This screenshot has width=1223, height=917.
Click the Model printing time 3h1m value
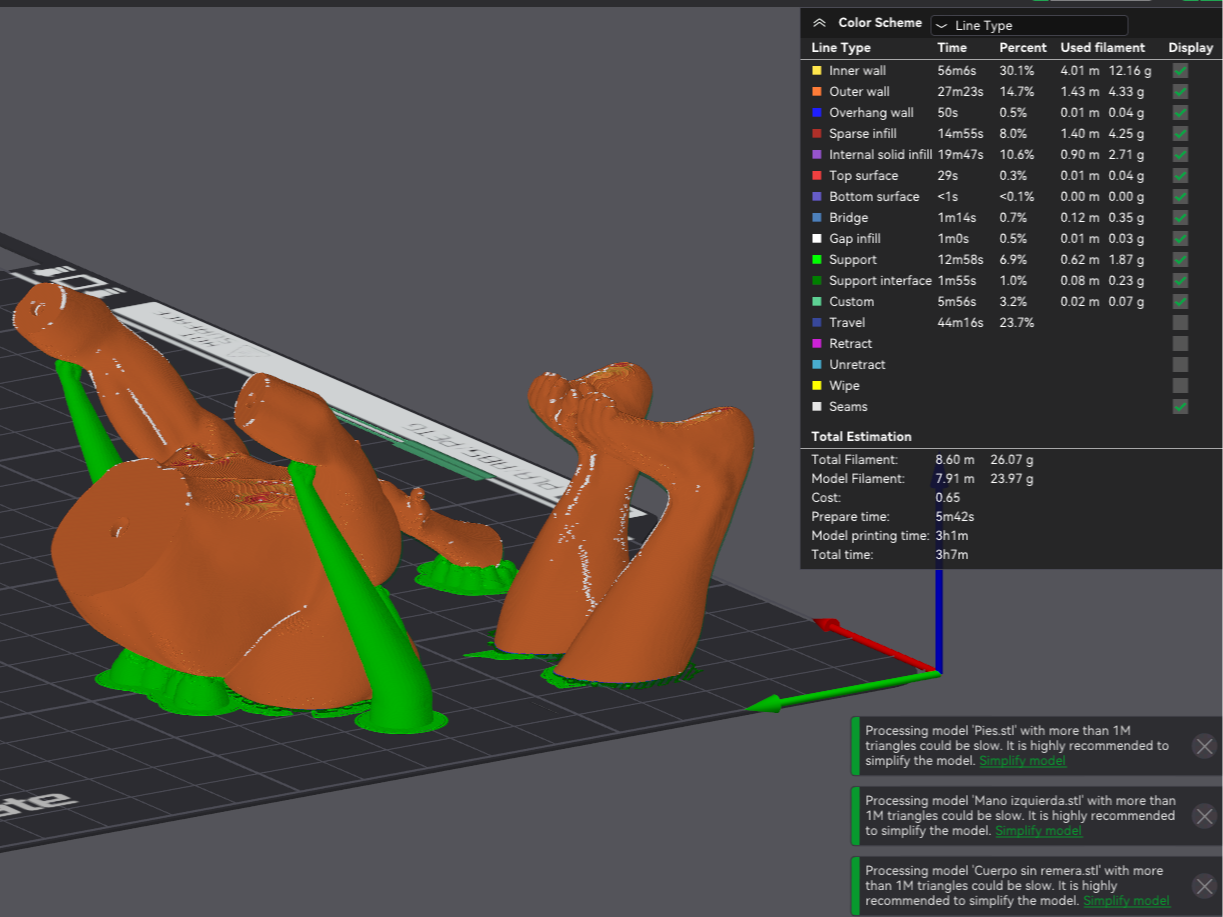point(951,536)
